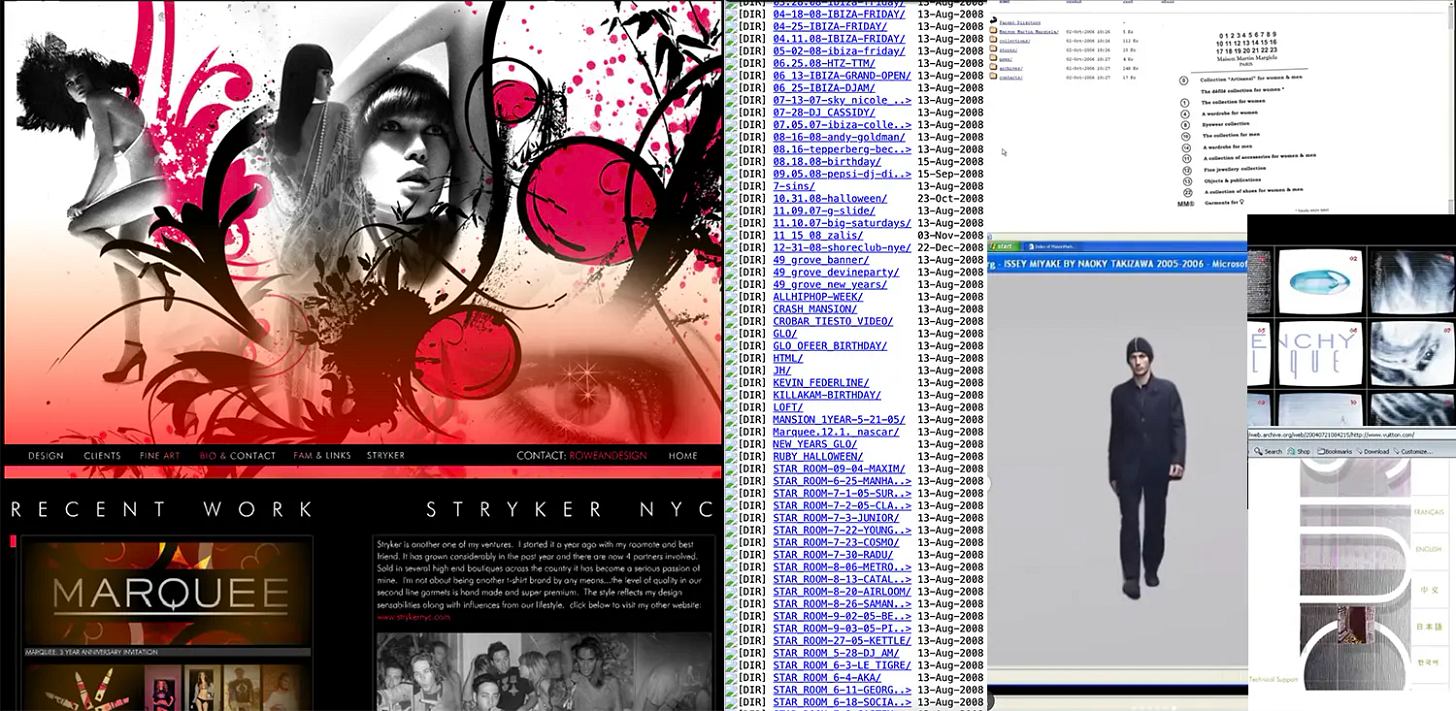Open FAM & LINKS menu item
Image resolution: width=1456 pixels, height=711 pixels.
(x=322, y=456)
